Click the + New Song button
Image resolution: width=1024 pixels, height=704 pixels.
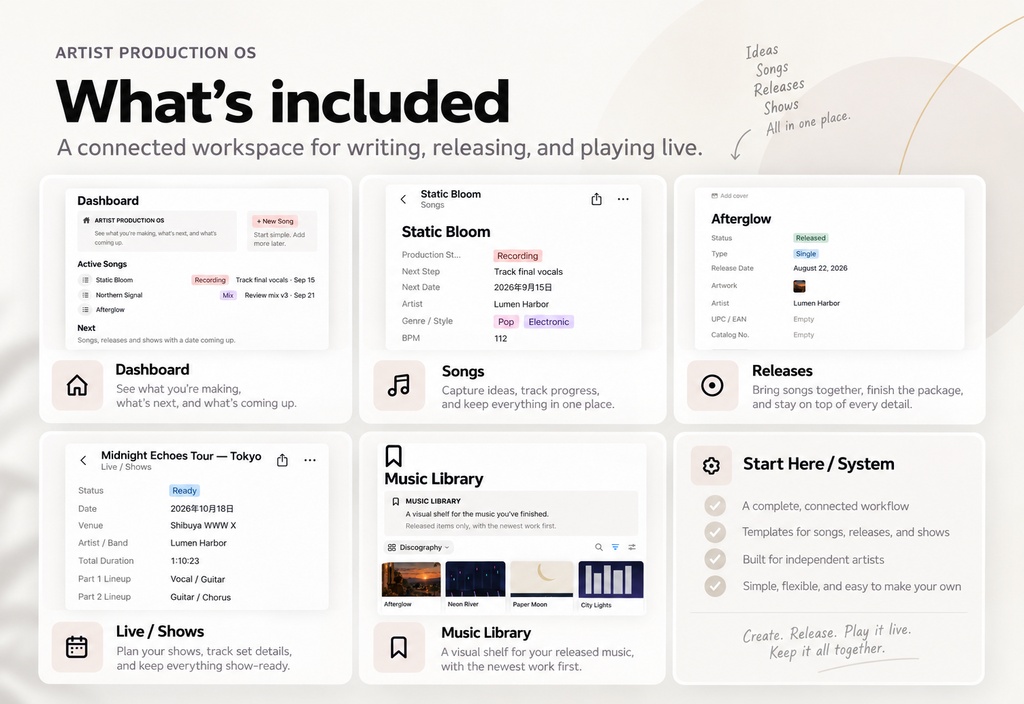click(x=275, y=221)
